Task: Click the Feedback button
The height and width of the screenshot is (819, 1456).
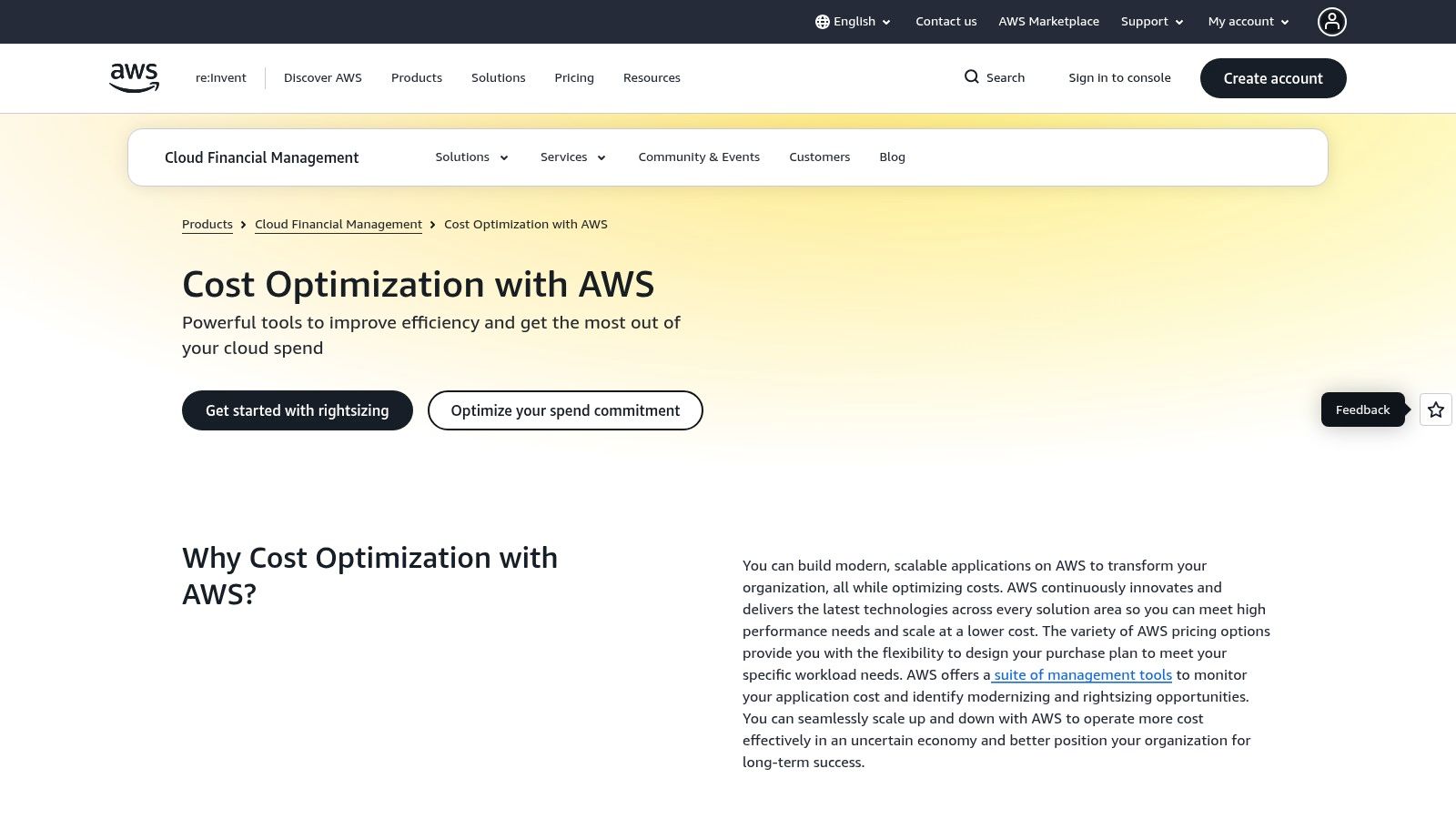Action: pyautogui.click(x=1362, y=409)
